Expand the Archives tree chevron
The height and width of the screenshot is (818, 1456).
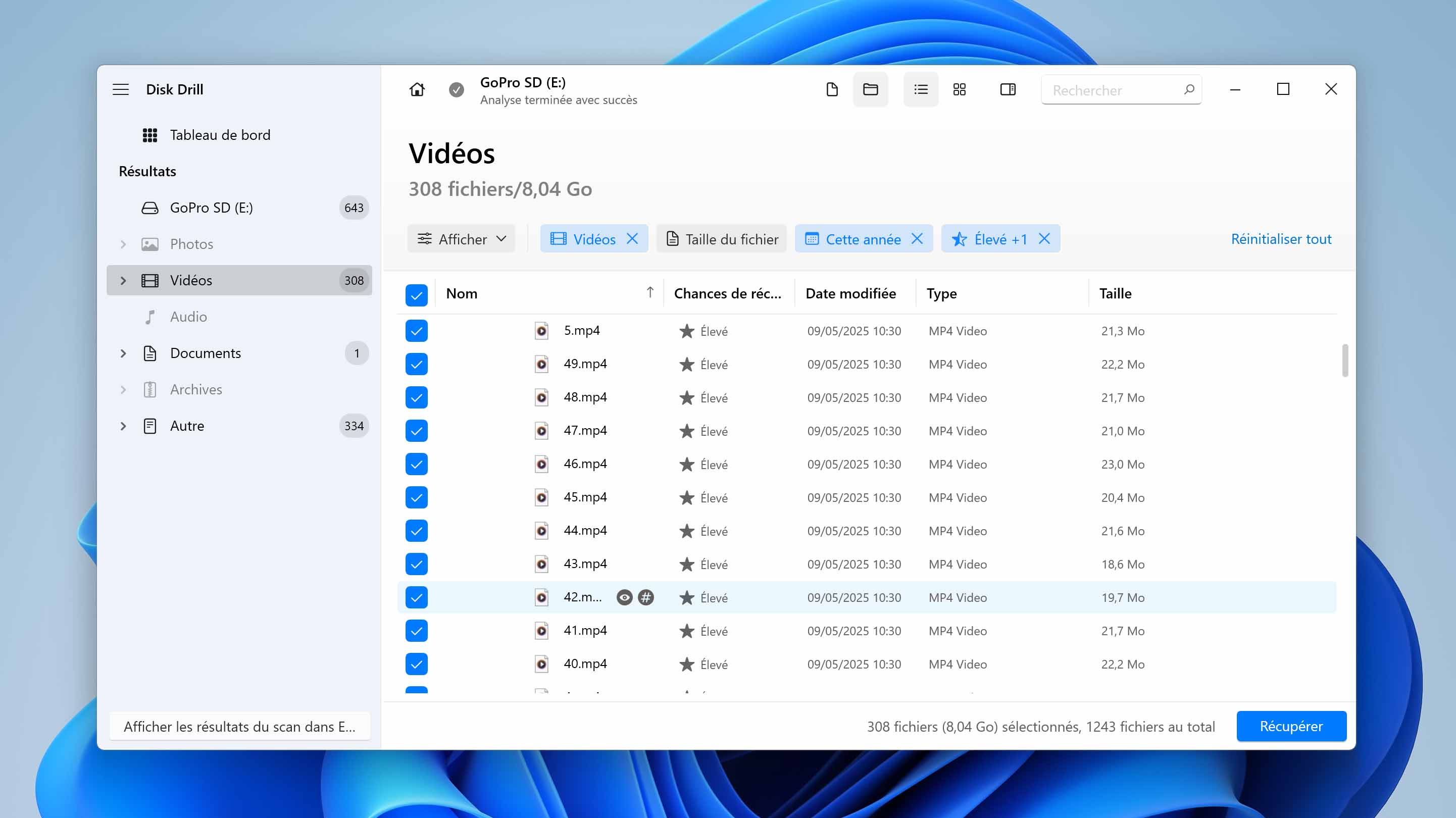point(123,389)
